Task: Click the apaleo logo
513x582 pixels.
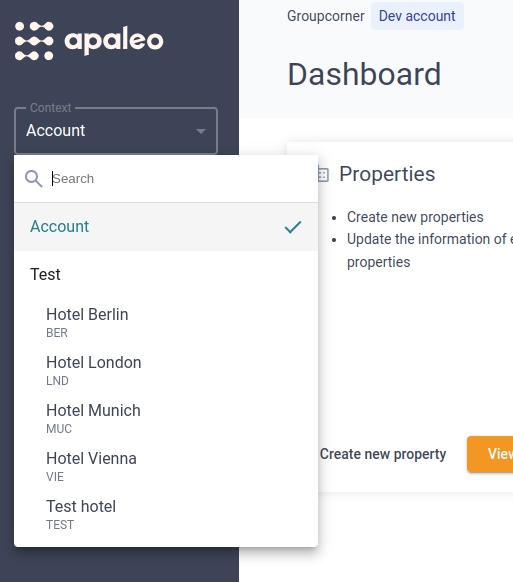Action: 89,41
